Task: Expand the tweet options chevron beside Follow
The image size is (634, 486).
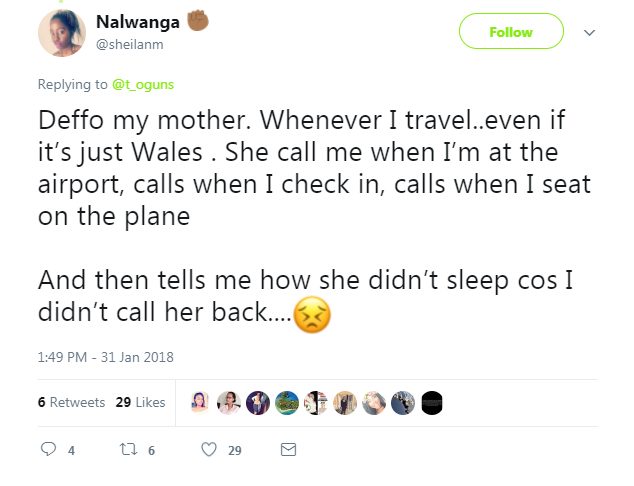Action: click(589, 32)
